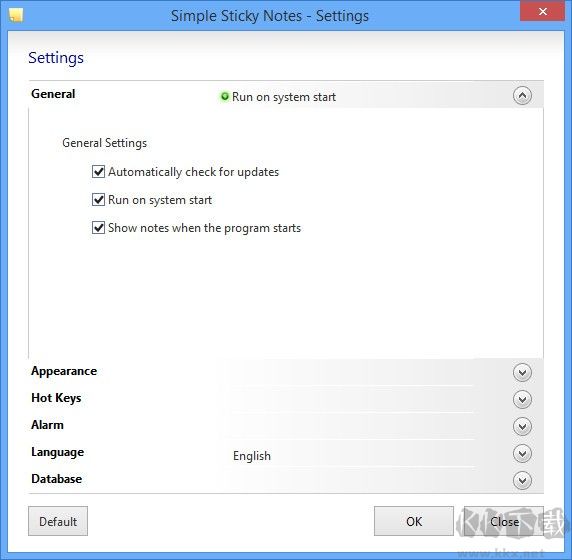Click the Default button
572x560 pixels.
pyautogui.click(x=58, y=521)
